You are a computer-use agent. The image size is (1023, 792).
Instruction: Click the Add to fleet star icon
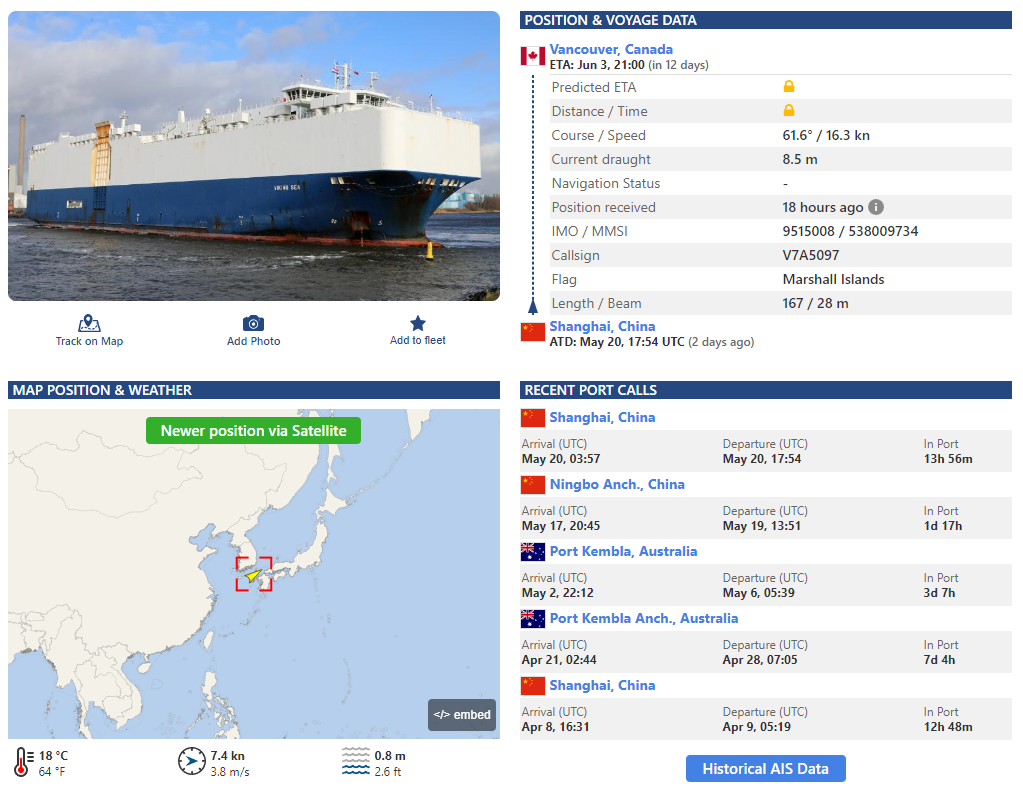point(418,323)
